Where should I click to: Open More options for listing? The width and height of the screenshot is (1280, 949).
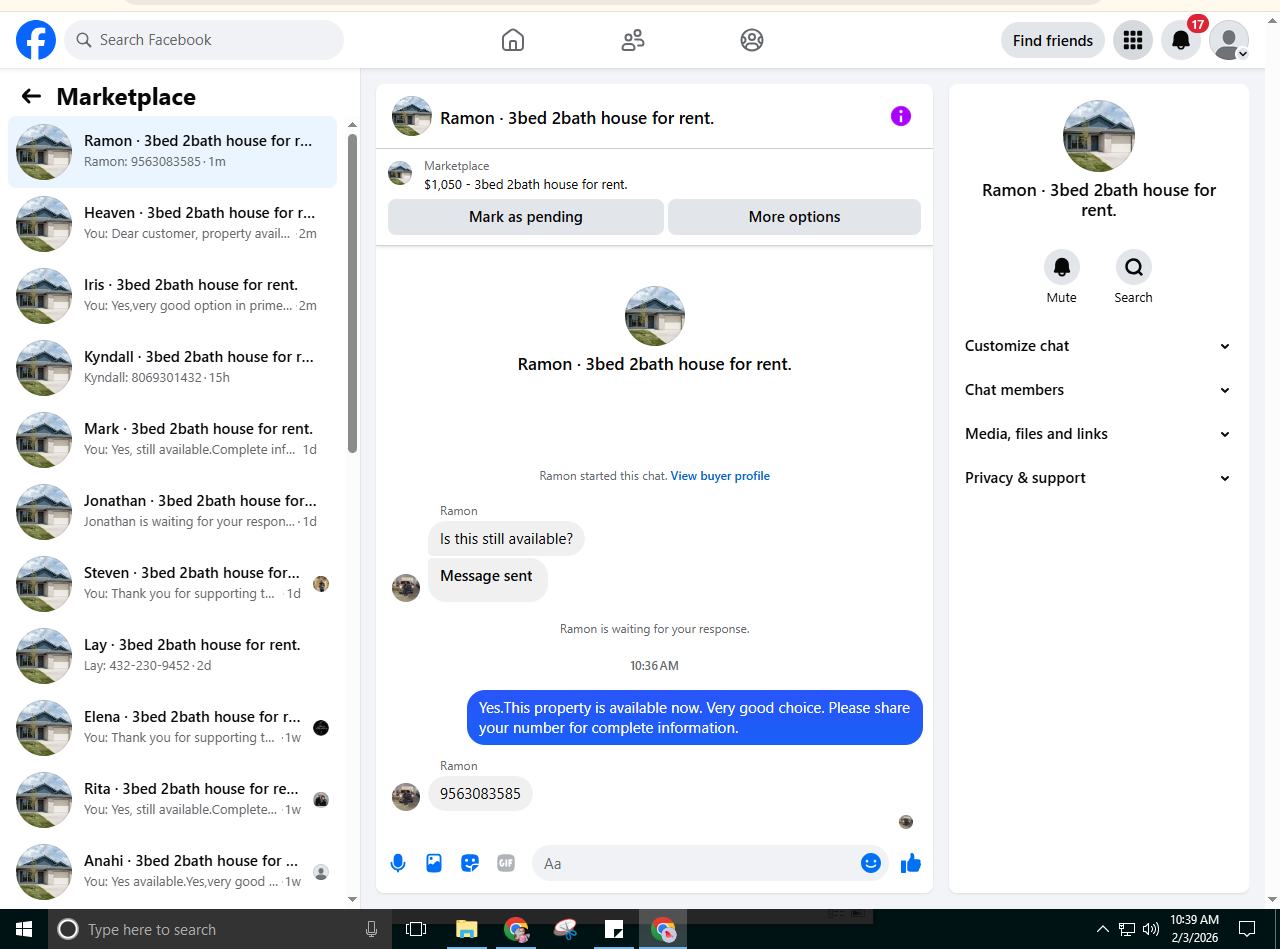[x=794, y=217]
